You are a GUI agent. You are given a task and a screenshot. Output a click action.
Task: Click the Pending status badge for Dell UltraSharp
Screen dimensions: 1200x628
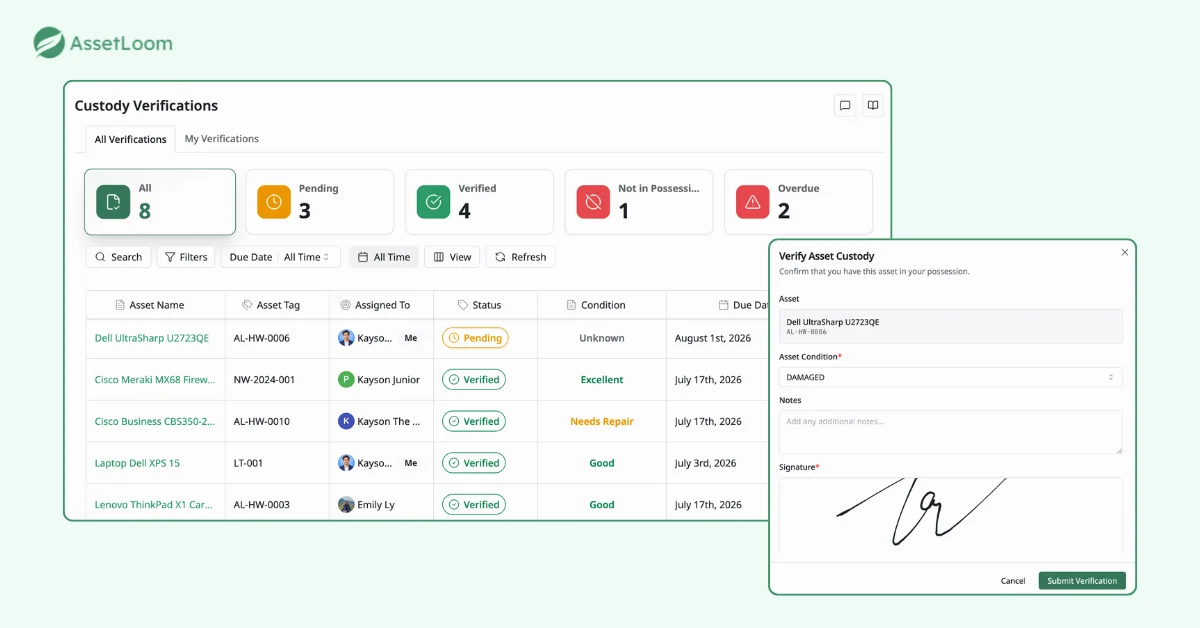(x=475, y=338)
